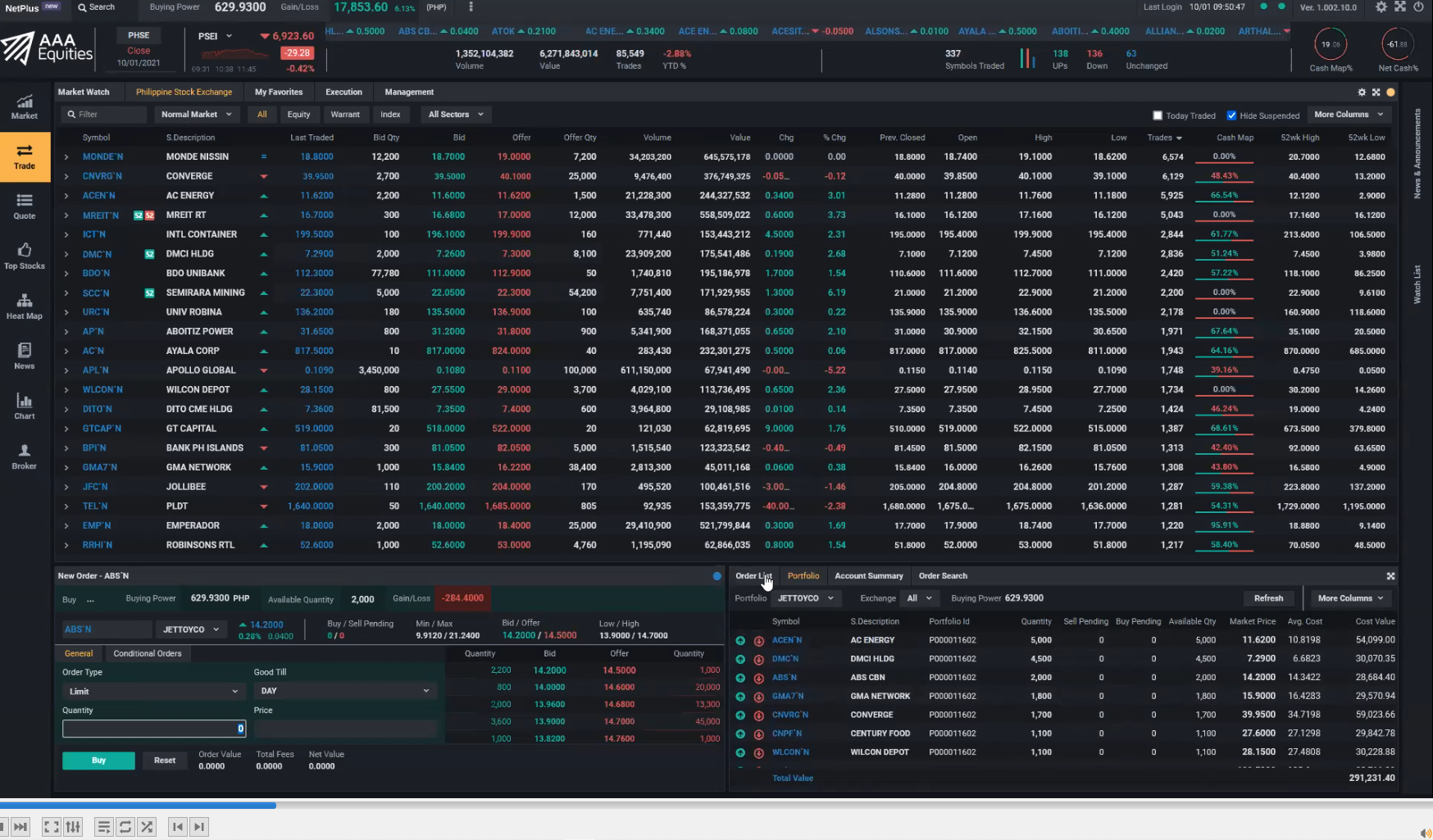Click the player skip-forward button

20,827
